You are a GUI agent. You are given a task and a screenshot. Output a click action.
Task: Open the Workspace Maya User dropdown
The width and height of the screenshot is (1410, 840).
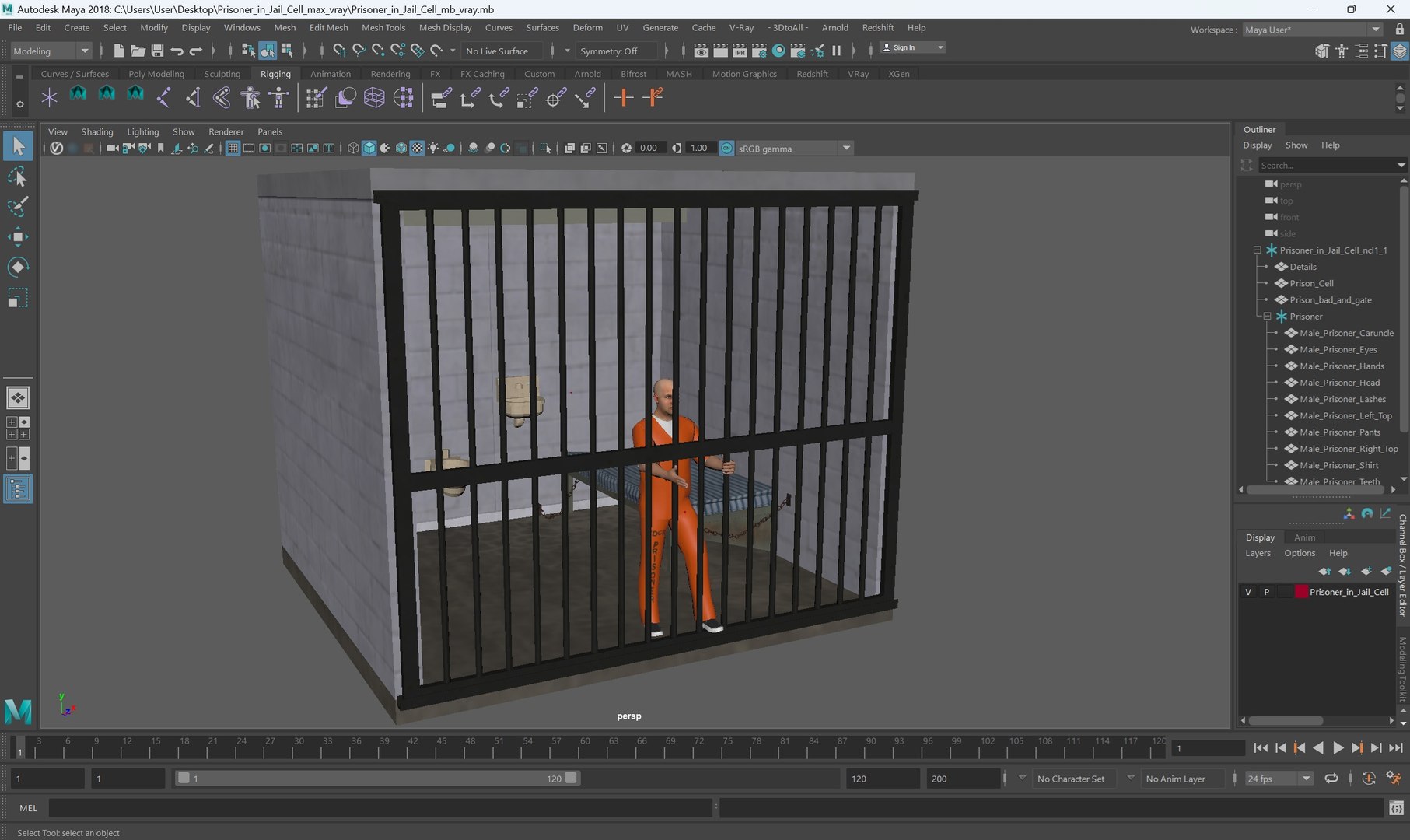pyautogui.click(x=1312, y=30)
